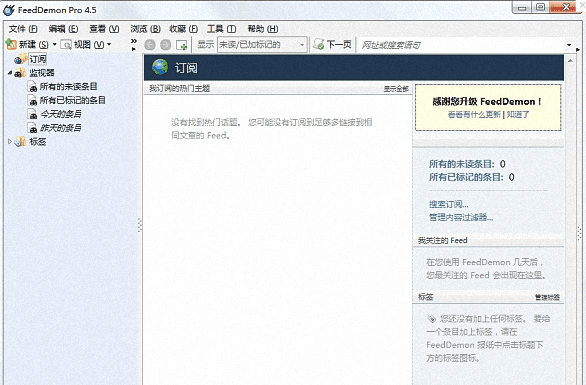This screenshot has height=385, width=586.
Task: Open the 所有的未读条目 watch item
Action: pyautogui.click(x=68, y=87)
